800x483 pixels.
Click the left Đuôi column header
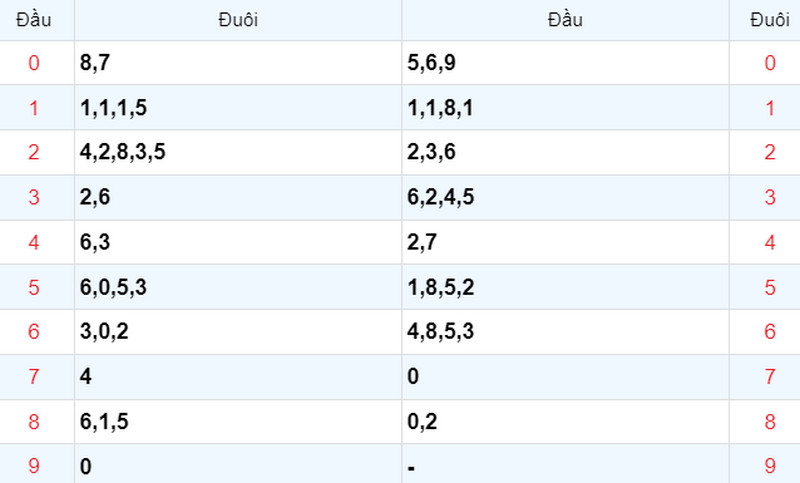coord(238,20)
